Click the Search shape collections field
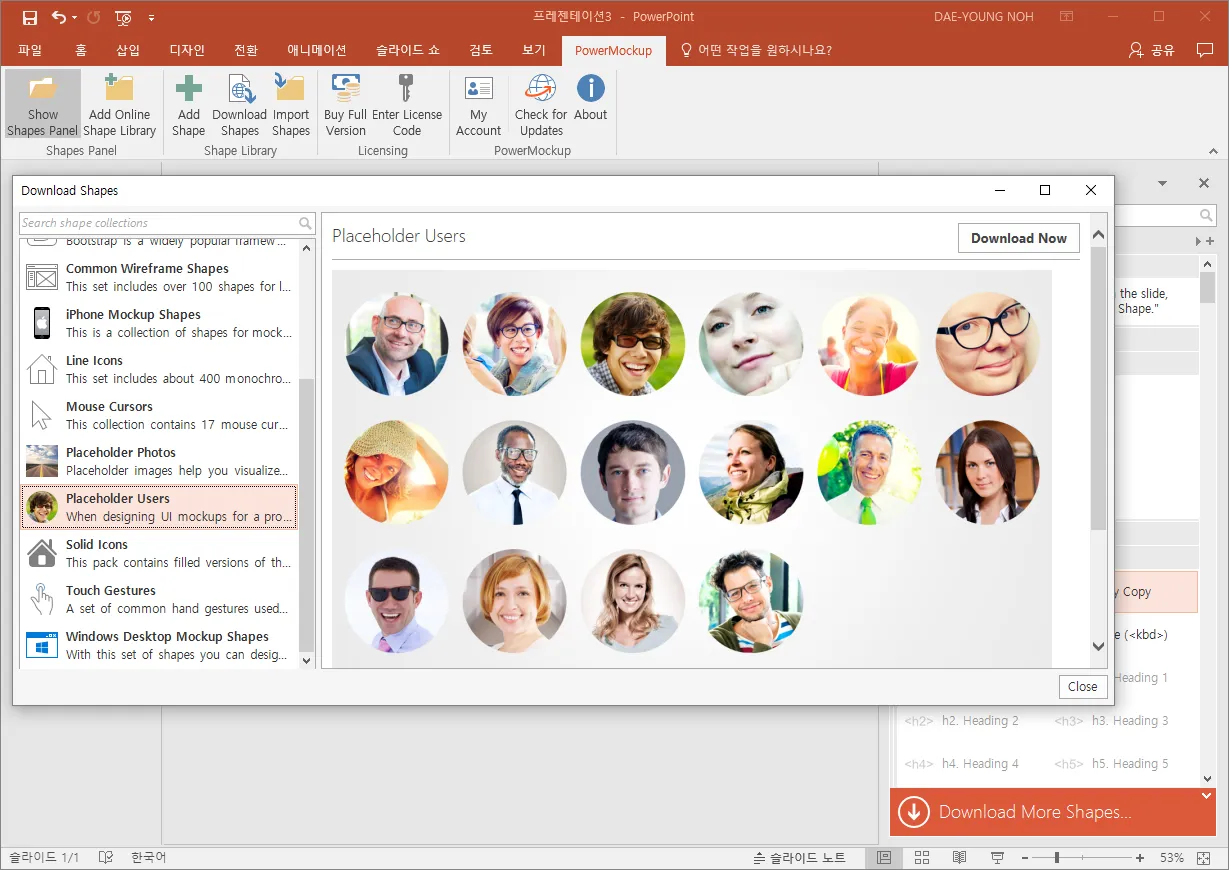 (158, 223)
